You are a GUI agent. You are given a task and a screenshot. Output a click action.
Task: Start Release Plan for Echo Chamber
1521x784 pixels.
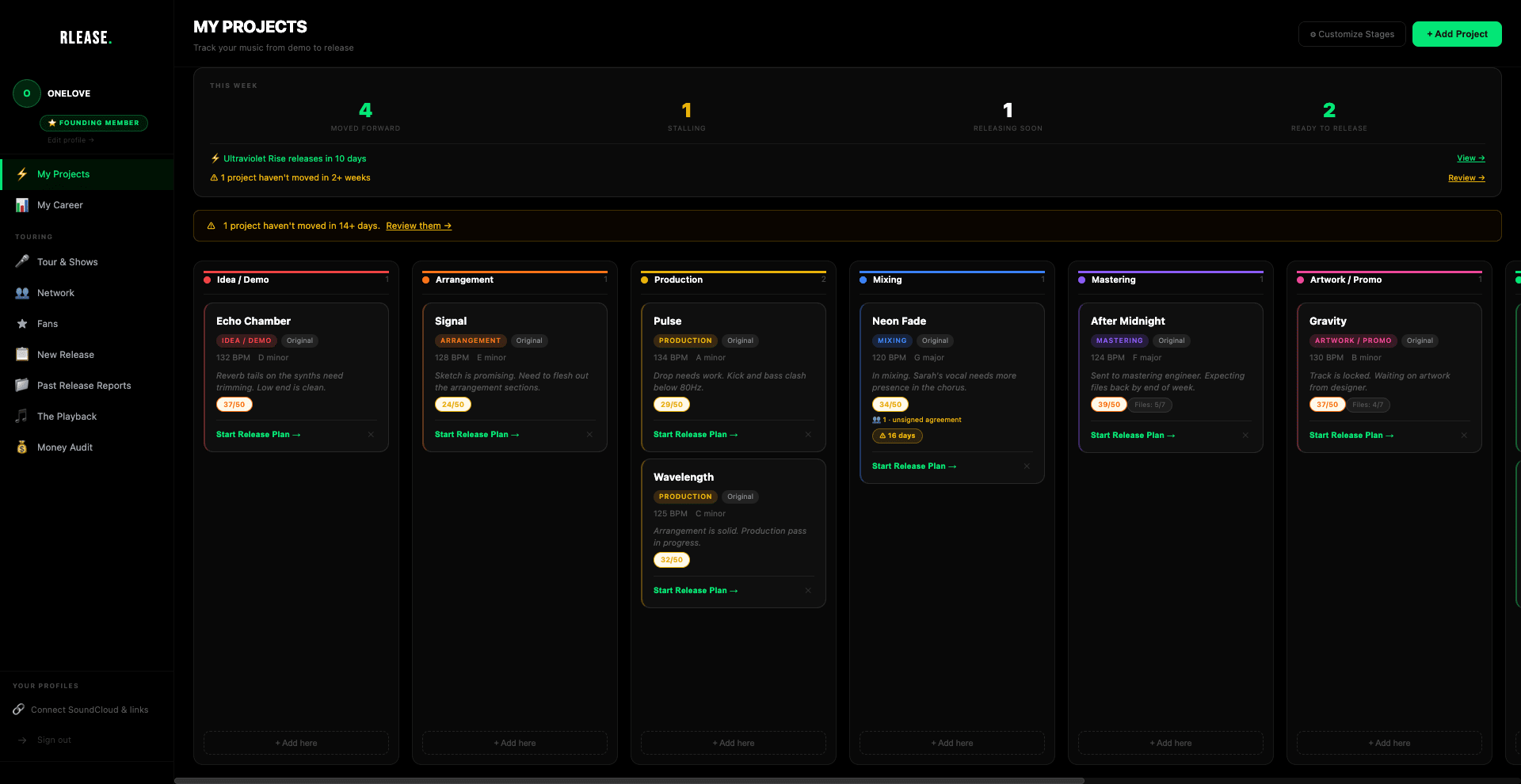coord(258,435)
